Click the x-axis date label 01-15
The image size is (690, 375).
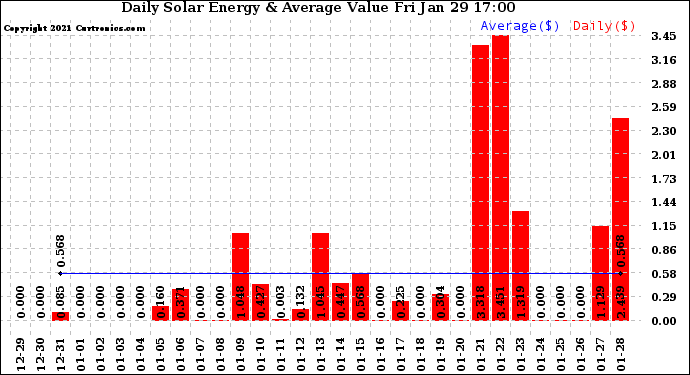coord(361,355)
